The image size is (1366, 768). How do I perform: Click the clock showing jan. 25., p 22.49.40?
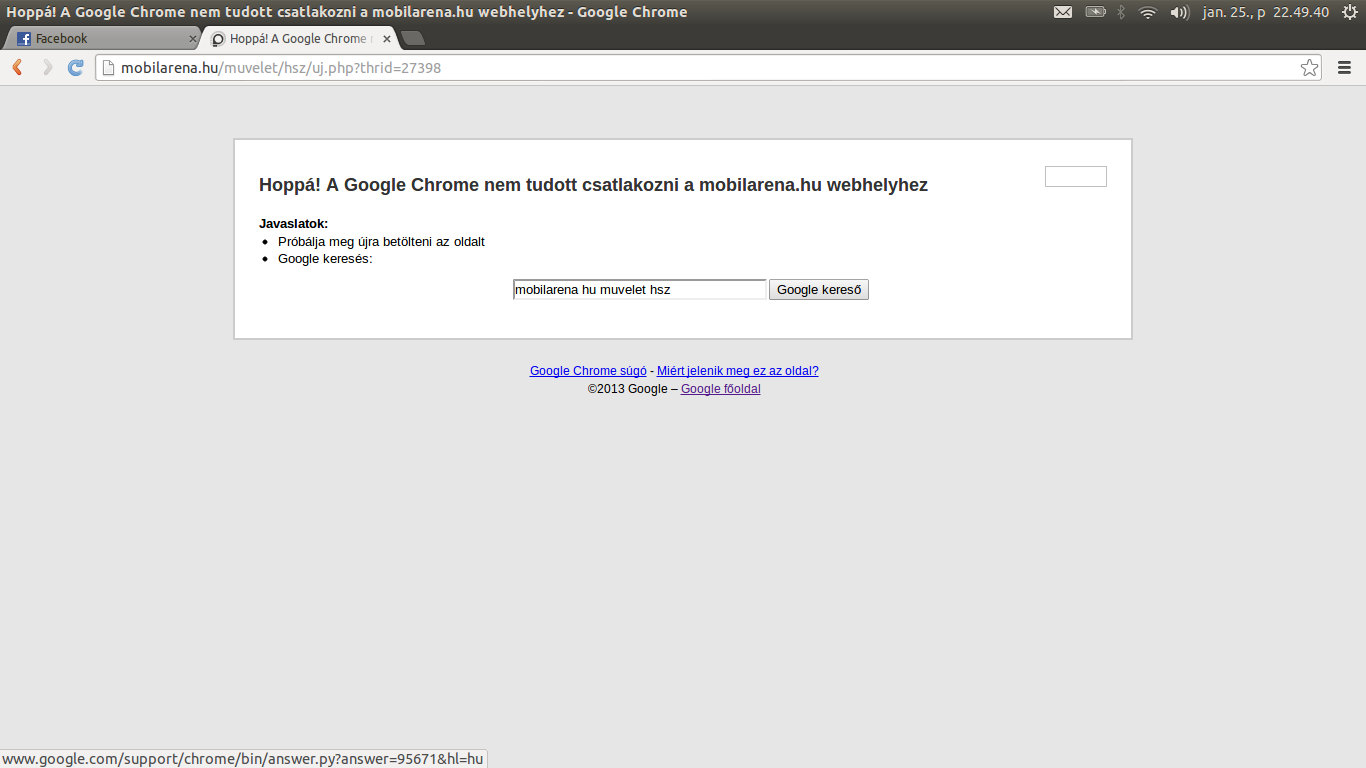[x=1265, y=12]
